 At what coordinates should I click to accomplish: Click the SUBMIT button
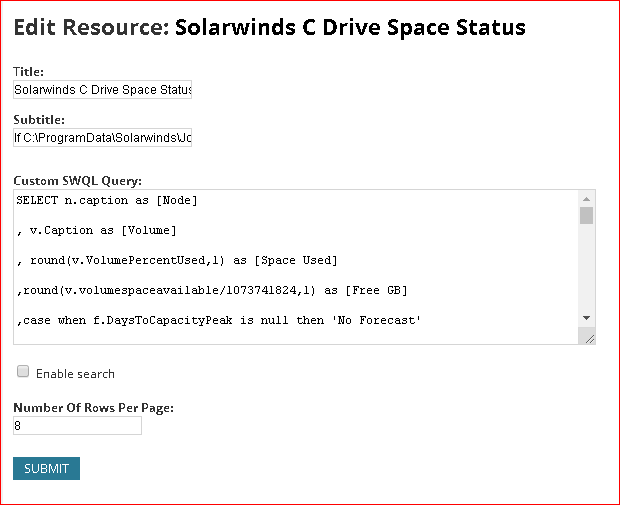[46, 469]
